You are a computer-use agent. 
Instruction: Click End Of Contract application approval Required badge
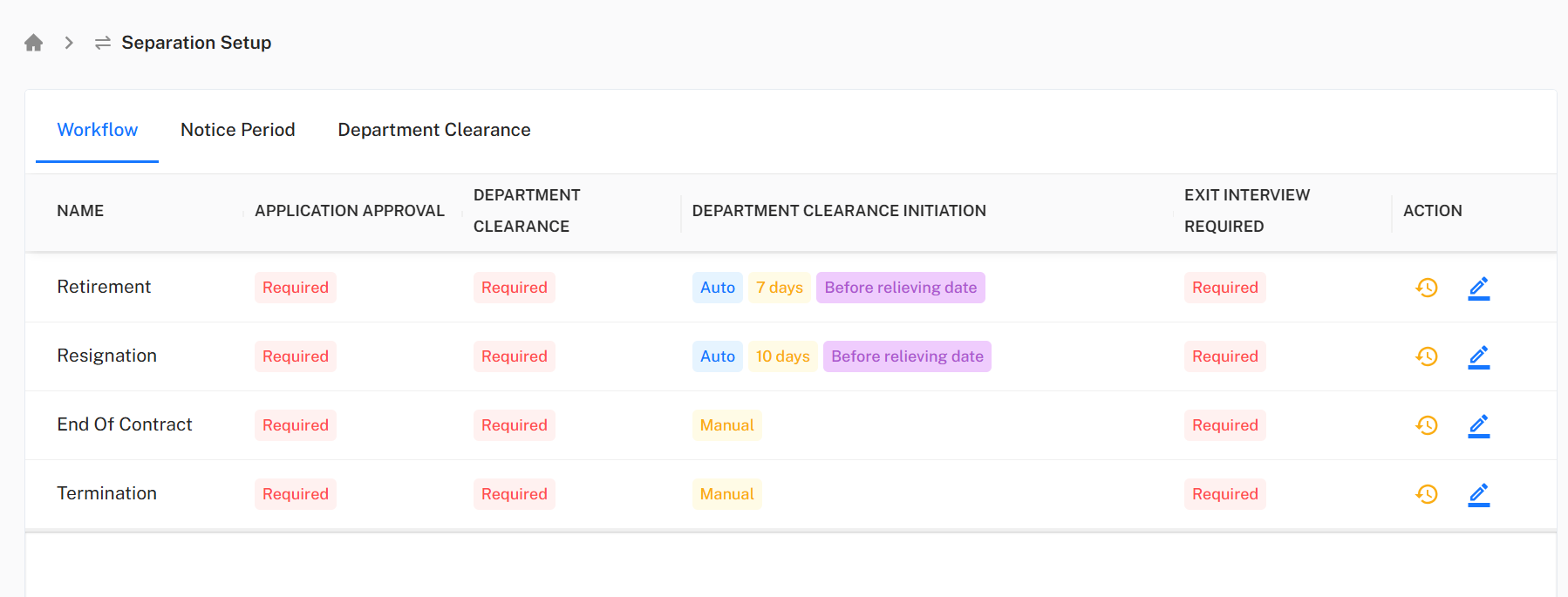click(296, 425)
